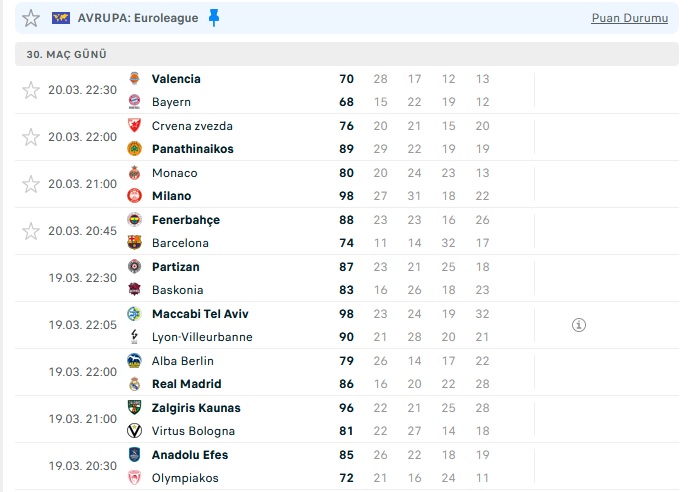Viewport: 690px width, 492px height.
Task: Add the Monaco vs Milano match to favorites
Action: point(31,184)
